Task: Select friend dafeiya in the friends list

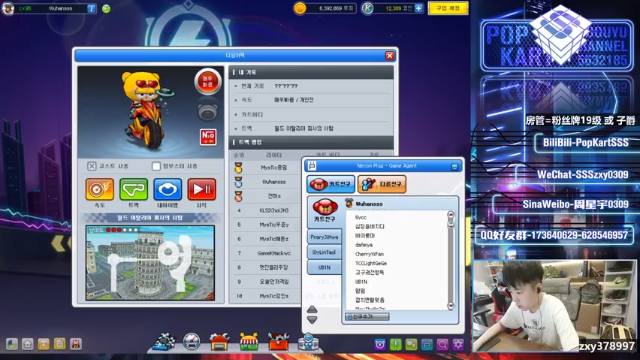Action: pyautogui.click(x=364, y=245)
